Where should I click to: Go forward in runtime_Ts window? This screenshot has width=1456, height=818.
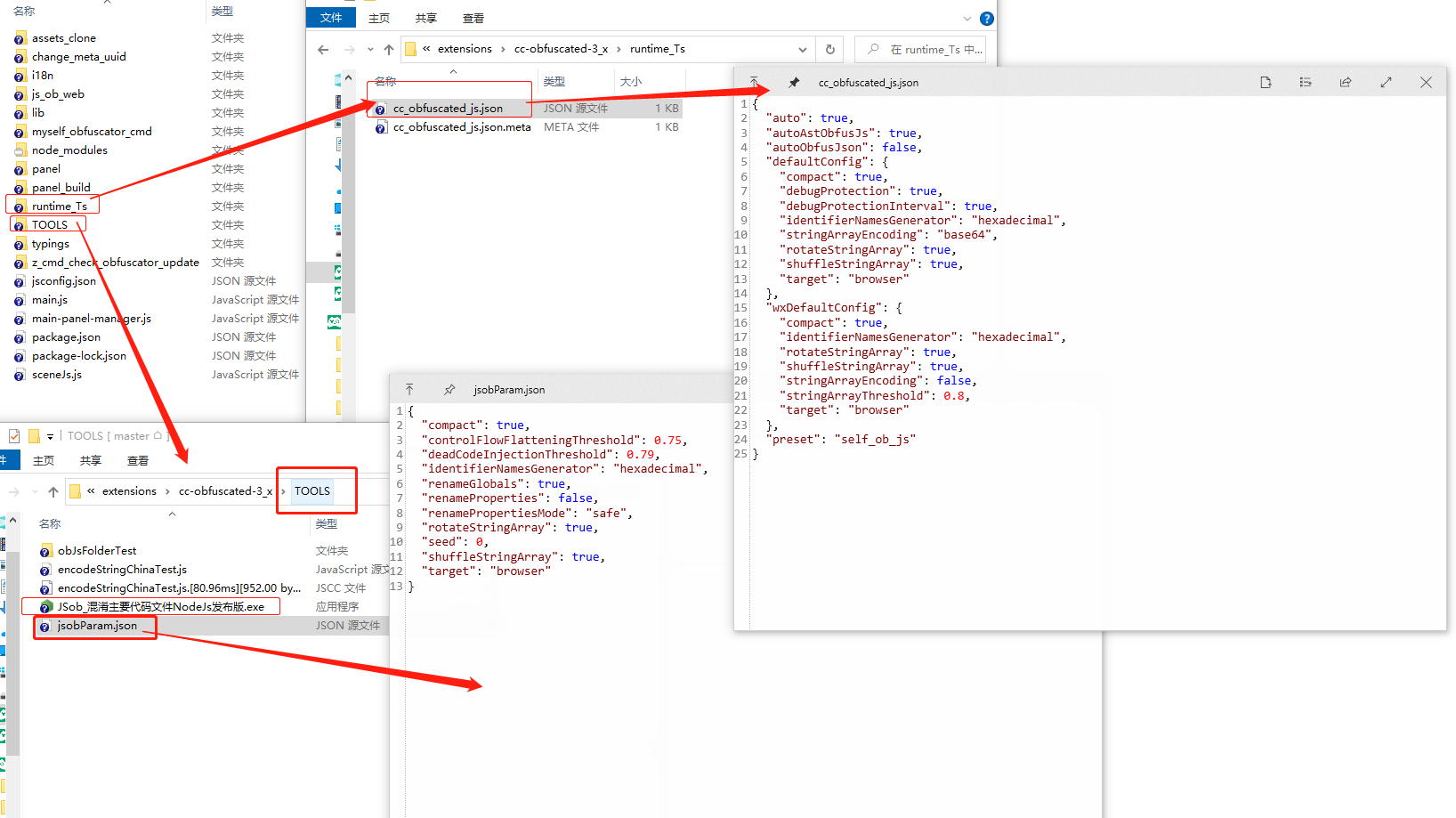[349, 50]
